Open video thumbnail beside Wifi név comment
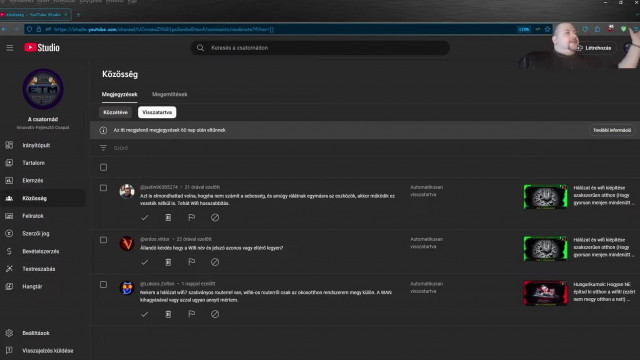The height and width of the screenshot is (360, 640). coord(545,249)
